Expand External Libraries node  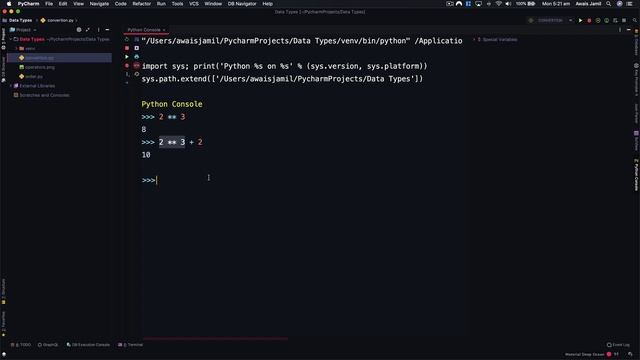pos(11,86)
